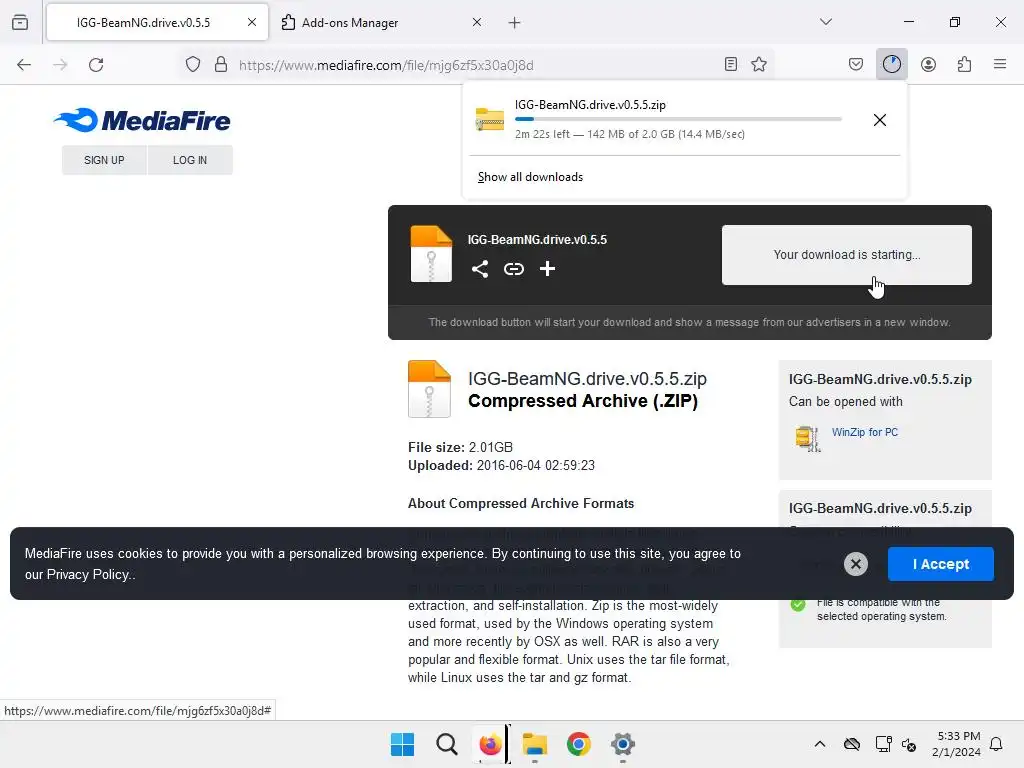The height and width of the screenshot is (768, 1024).
Task: Open the notifications bell
Action: coord(996,744)
